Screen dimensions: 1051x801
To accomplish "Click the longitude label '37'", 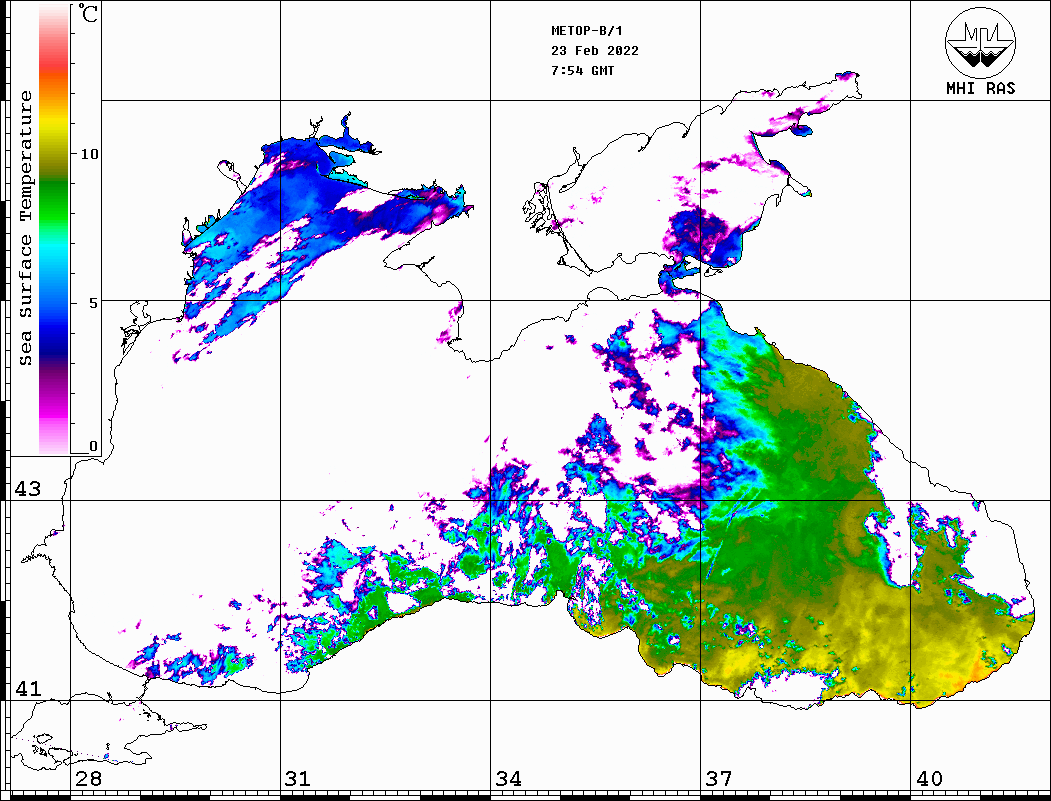I will (x=719, y=779).
